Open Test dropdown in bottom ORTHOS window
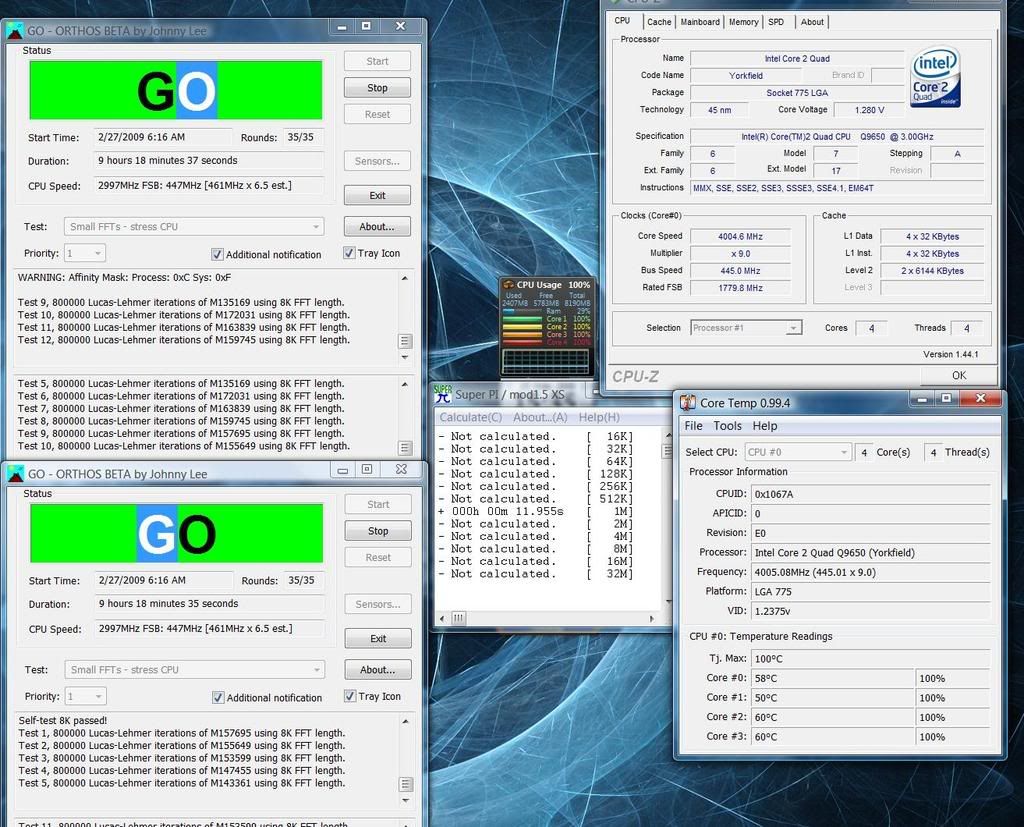The height and width of the screenshot is (827, 1024). pyautogui.click(x=195, y=670)
